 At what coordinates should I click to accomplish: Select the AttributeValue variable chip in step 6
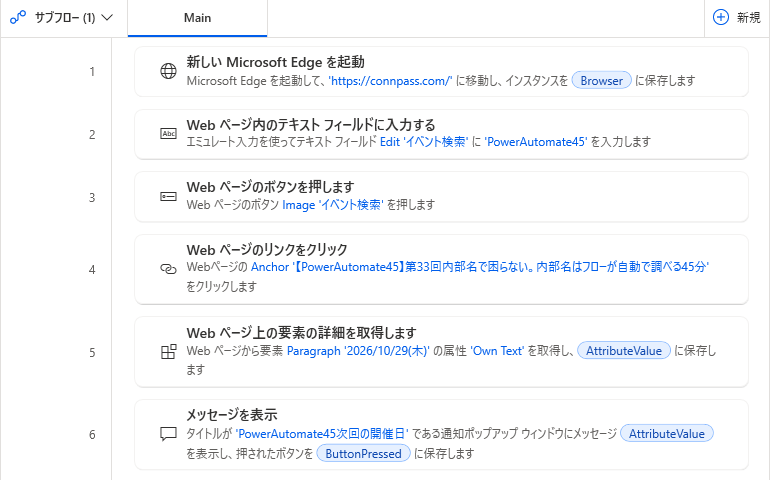coord(666,434)
